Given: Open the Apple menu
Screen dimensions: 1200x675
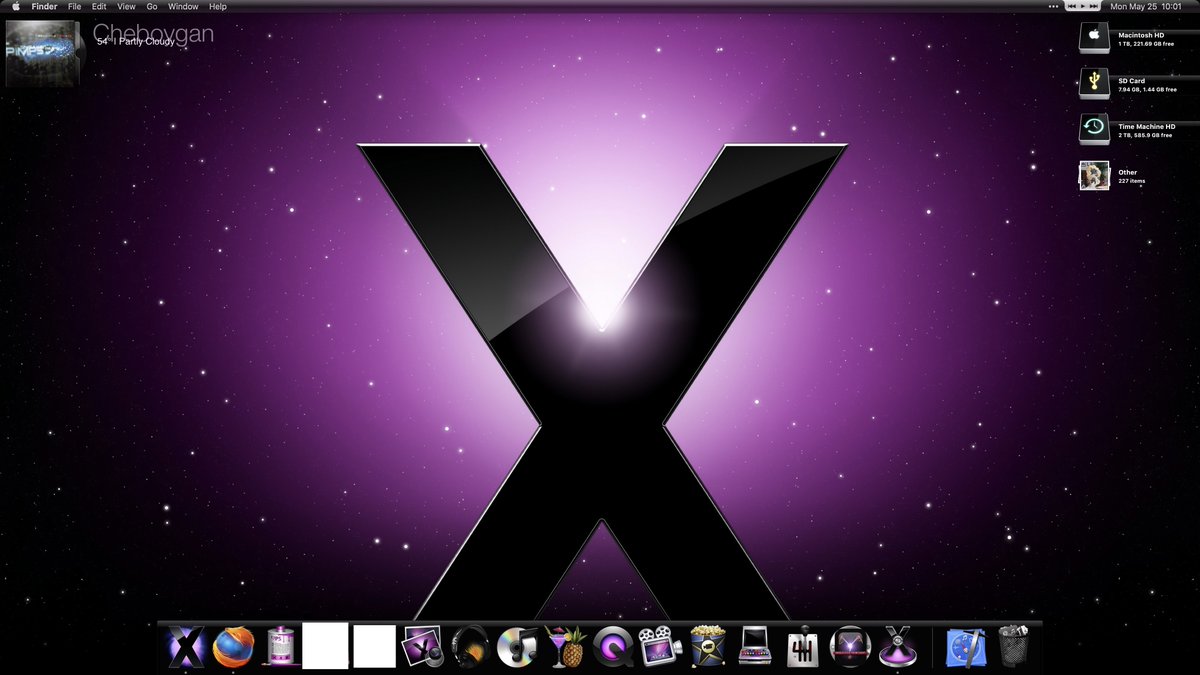Looking at the screenshot, I should point(16,6).
